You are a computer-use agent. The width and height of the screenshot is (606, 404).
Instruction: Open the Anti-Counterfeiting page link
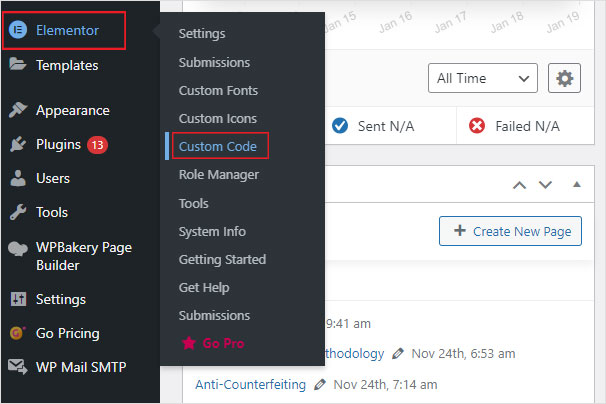click(x=250, y=385)
